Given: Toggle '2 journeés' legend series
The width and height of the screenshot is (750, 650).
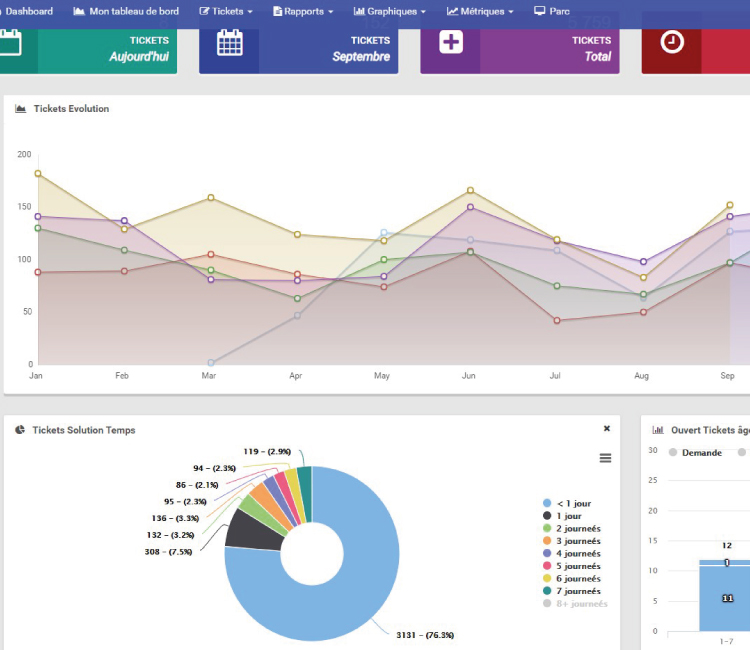Looking at the screenshot, I should tap(572, 528).
